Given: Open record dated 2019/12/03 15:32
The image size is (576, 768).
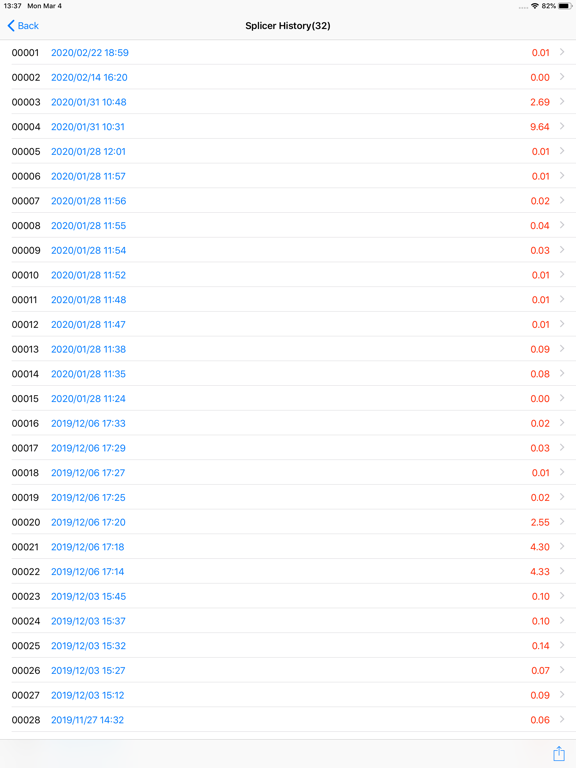Looking at the screenshot, I should 88,646.
